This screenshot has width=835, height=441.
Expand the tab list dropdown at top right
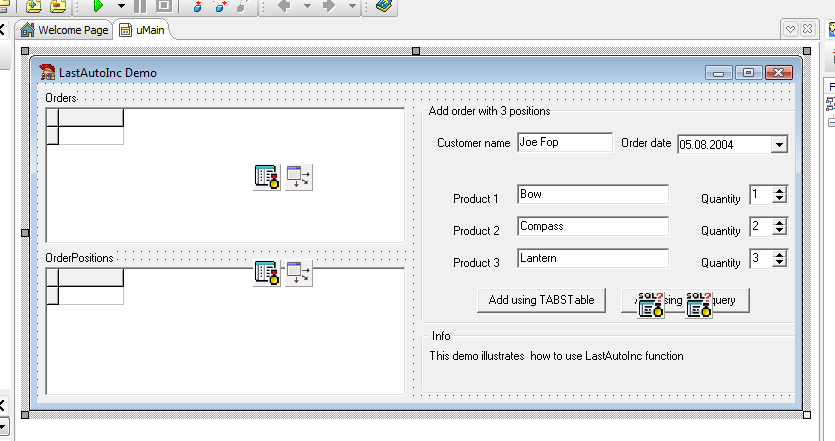[x=790, y=30]
